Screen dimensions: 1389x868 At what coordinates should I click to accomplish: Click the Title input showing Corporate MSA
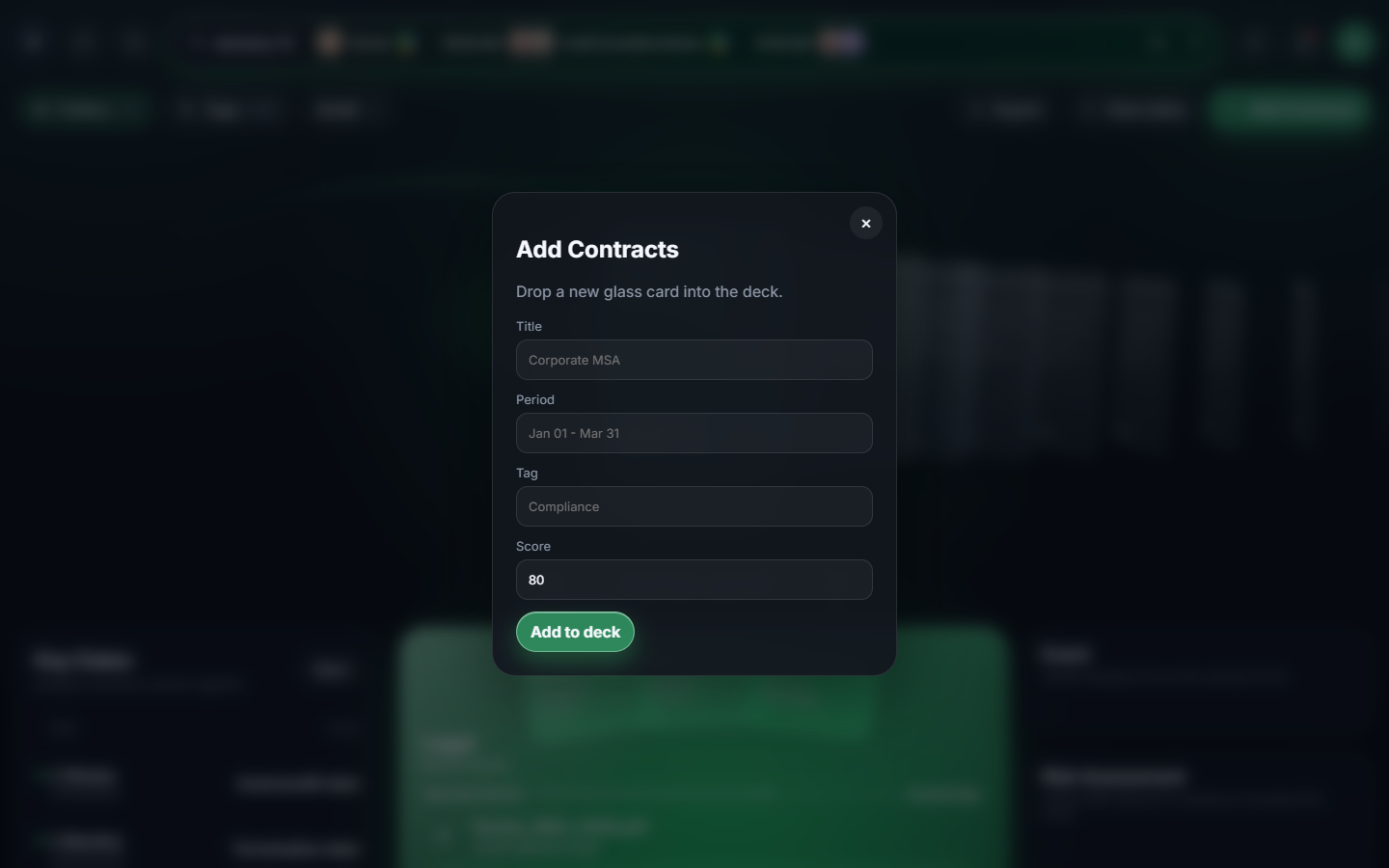[x=694, y=360]
